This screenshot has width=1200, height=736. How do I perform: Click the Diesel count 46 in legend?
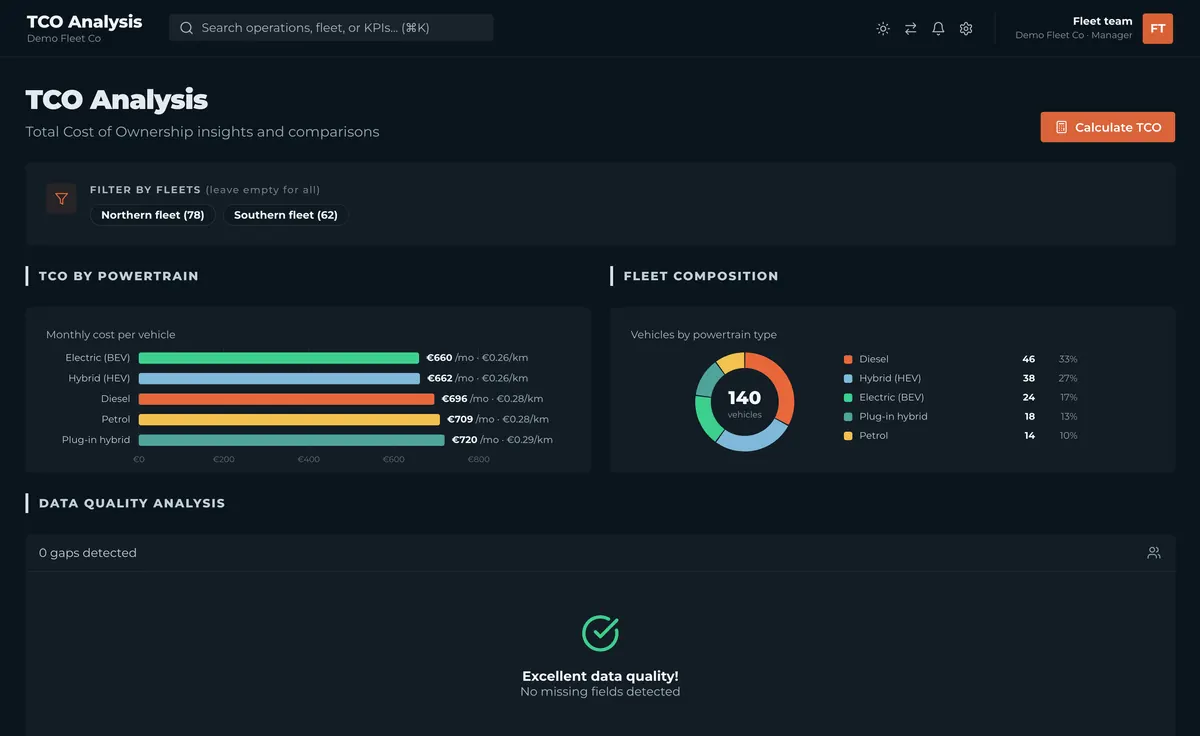1029,359
